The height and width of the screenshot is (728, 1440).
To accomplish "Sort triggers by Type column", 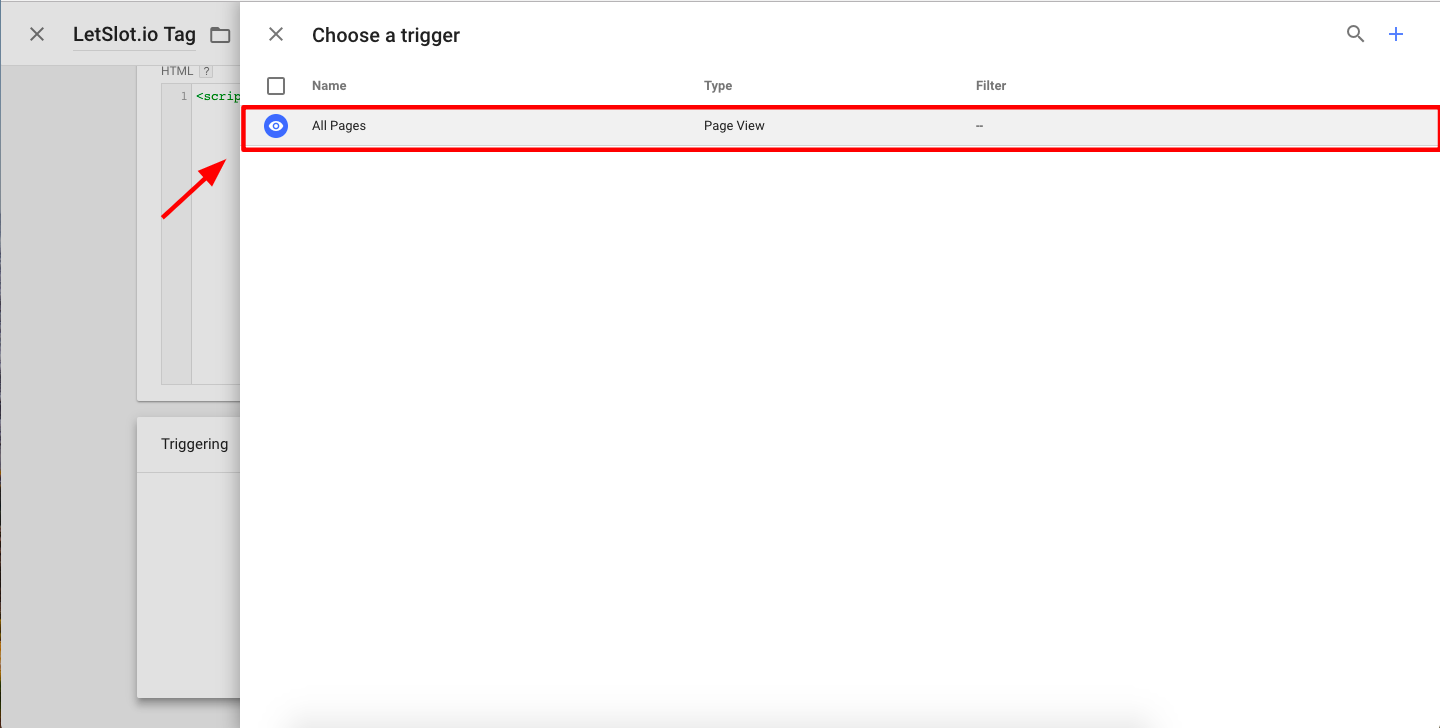I will [718, 86].
